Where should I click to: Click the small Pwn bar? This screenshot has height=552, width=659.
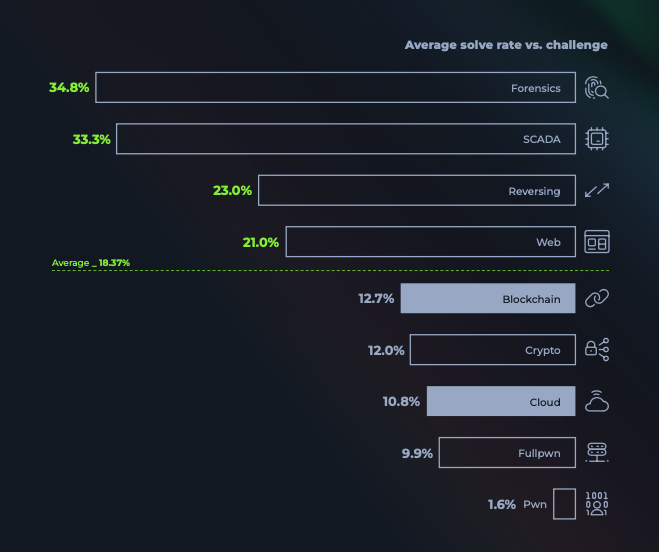coord(565,504)
